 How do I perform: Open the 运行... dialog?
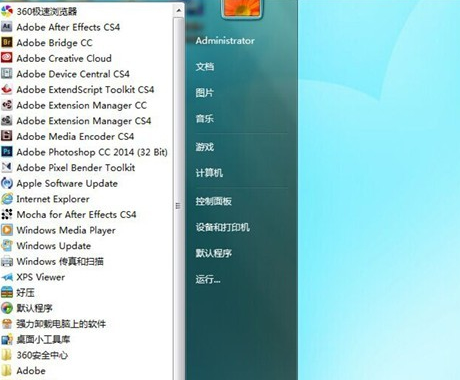pyautogui.click(x=208, y=279)
